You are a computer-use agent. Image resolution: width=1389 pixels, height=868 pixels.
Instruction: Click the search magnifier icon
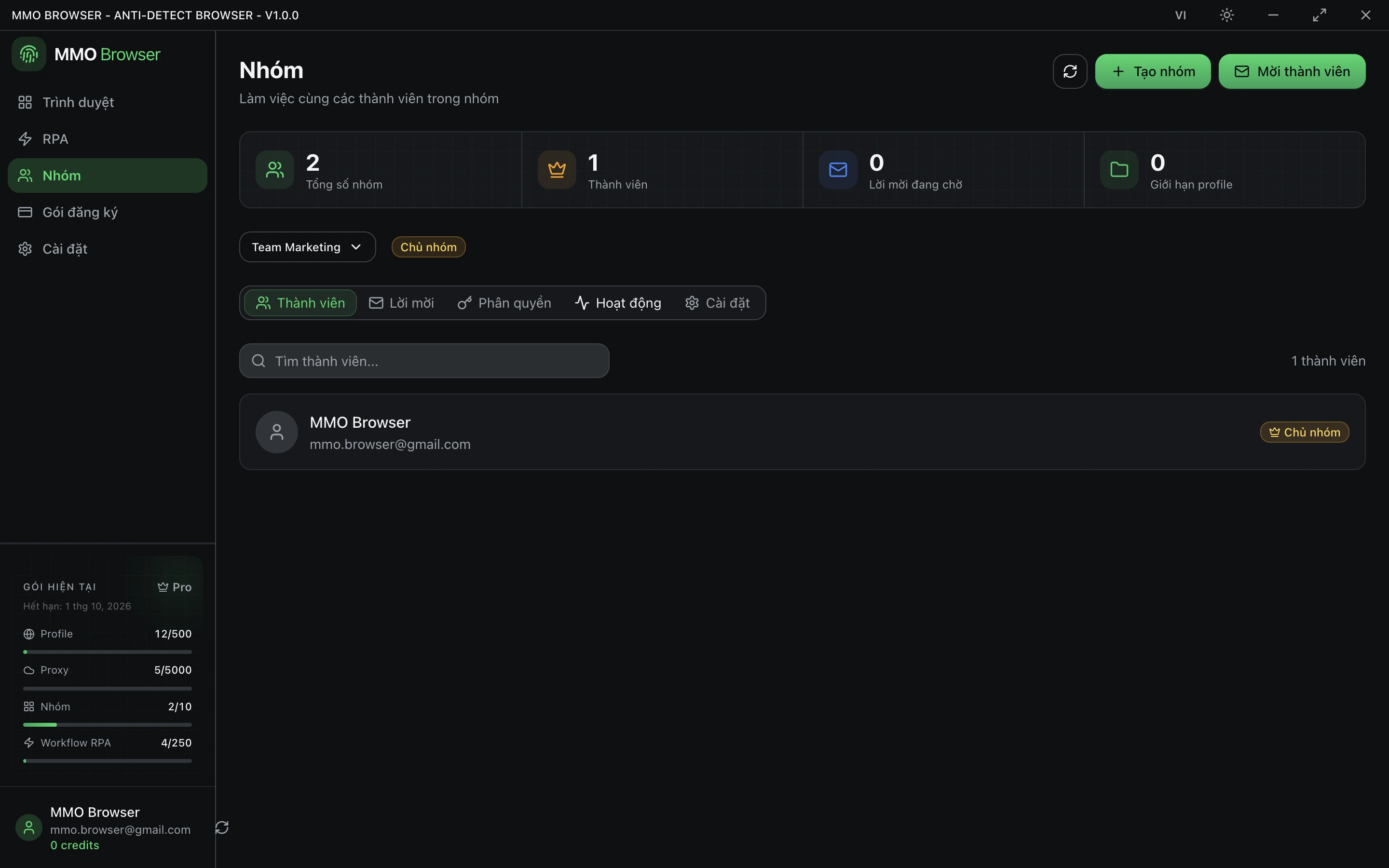[259, 361]
